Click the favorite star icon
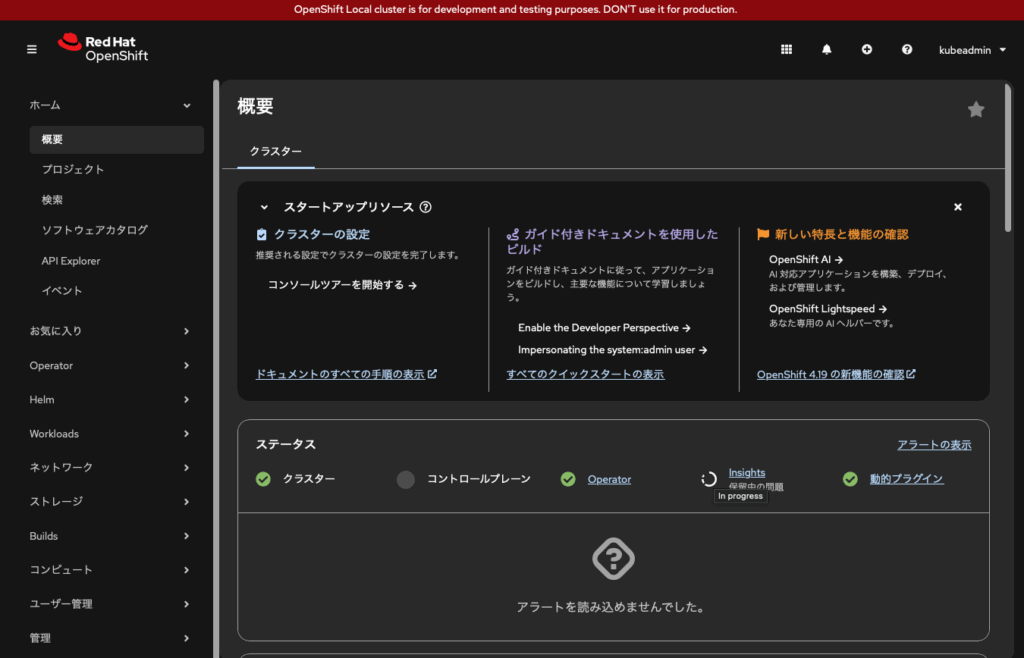The width and height of the screenshot is (1024, 658). click(975, 110)
